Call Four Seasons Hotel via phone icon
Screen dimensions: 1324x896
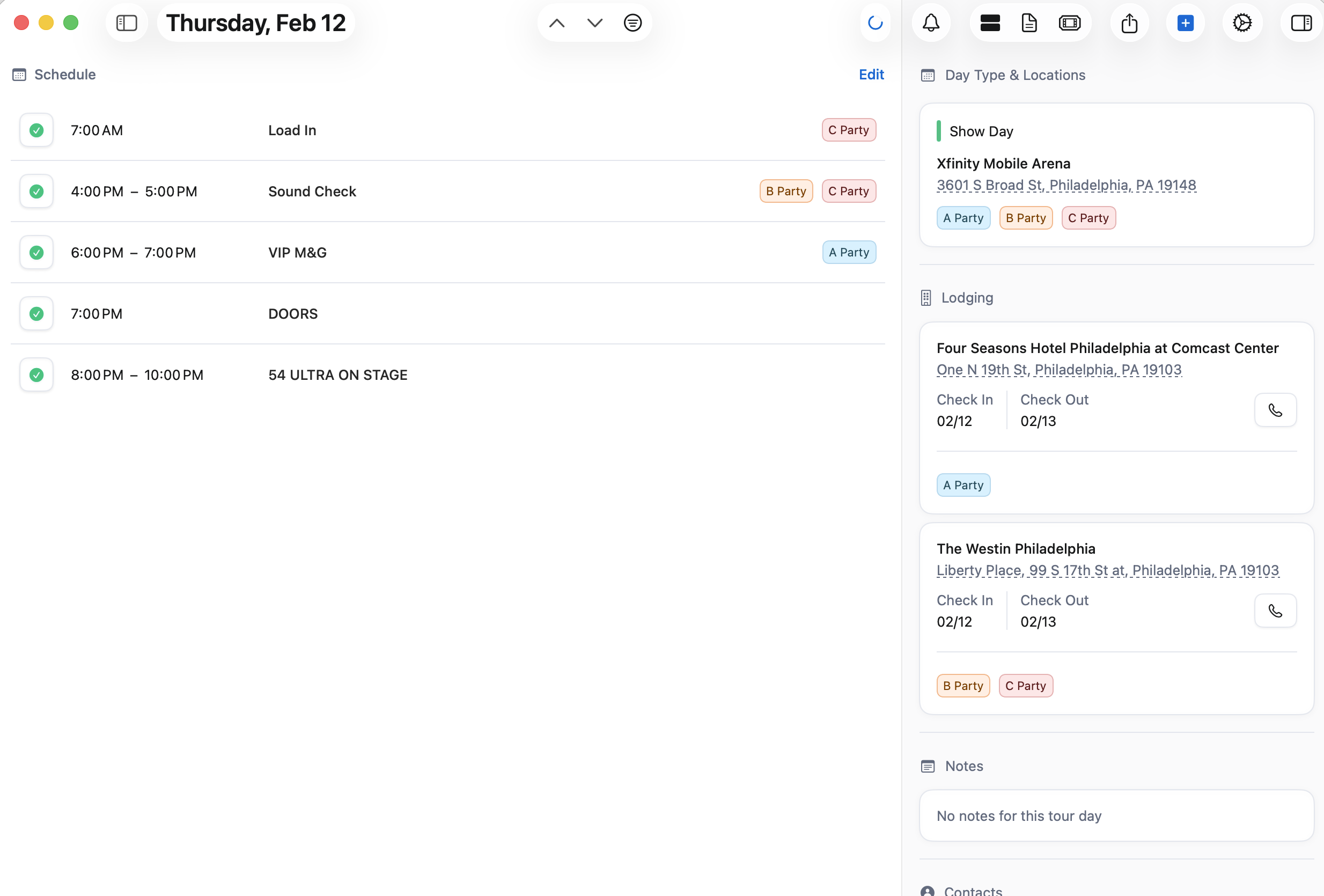point(1276,410)
